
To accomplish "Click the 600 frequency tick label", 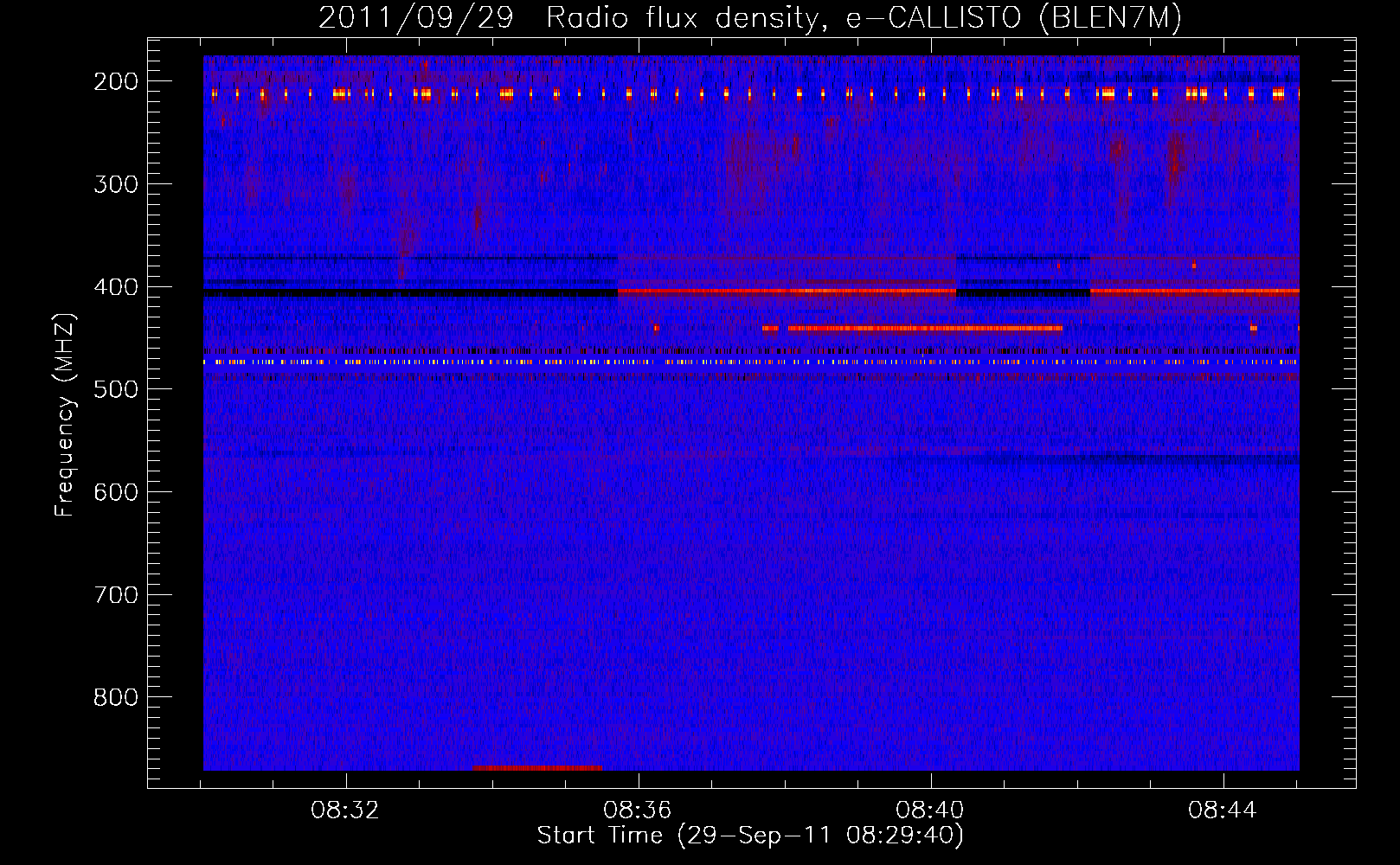I will [x=116, y=491].
